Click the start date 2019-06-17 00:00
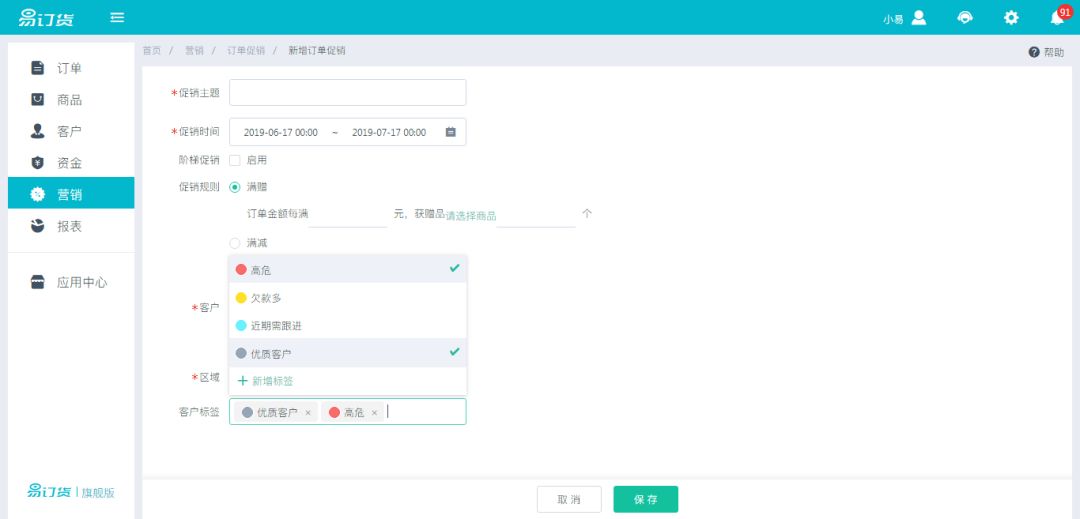The height and width of the screenshot is (519, 1080). [x=280, y=132]
